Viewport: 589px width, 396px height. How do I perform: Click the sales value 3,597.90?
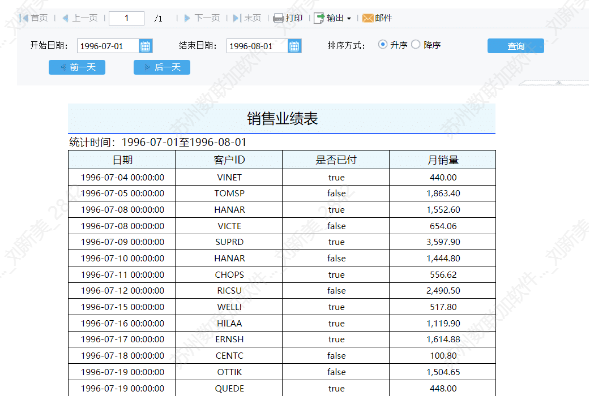click(x=443, y=242)
